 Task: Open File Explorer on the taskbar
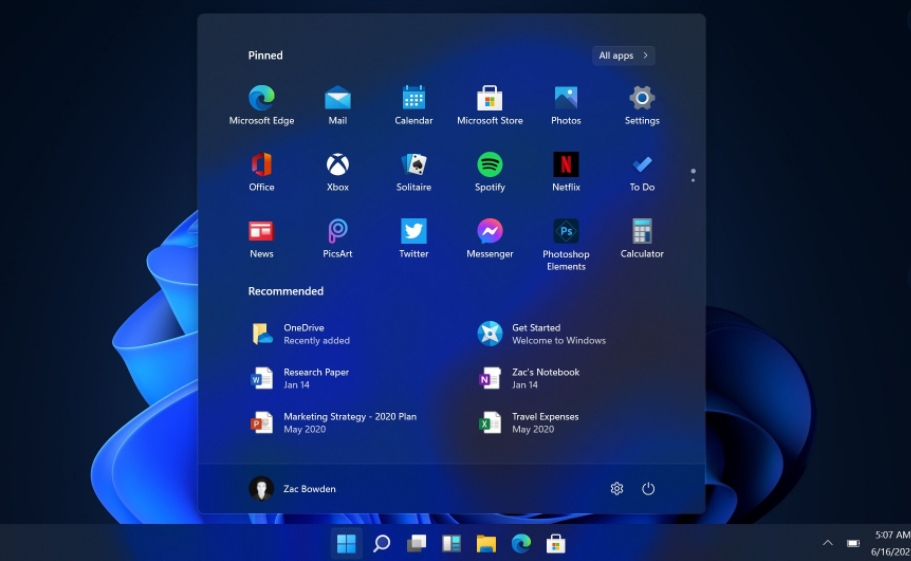coord(486,544)
